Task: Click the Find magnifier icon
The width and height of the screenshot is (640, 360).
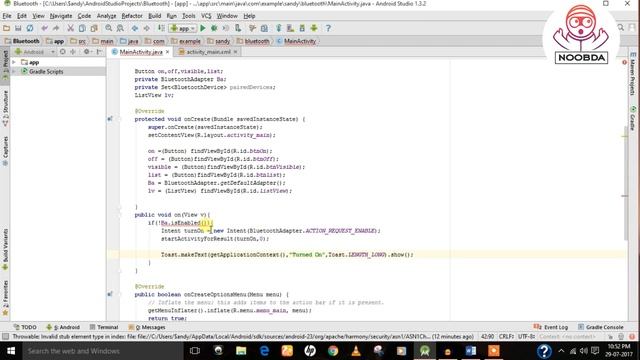Action: tap(109, 28)
